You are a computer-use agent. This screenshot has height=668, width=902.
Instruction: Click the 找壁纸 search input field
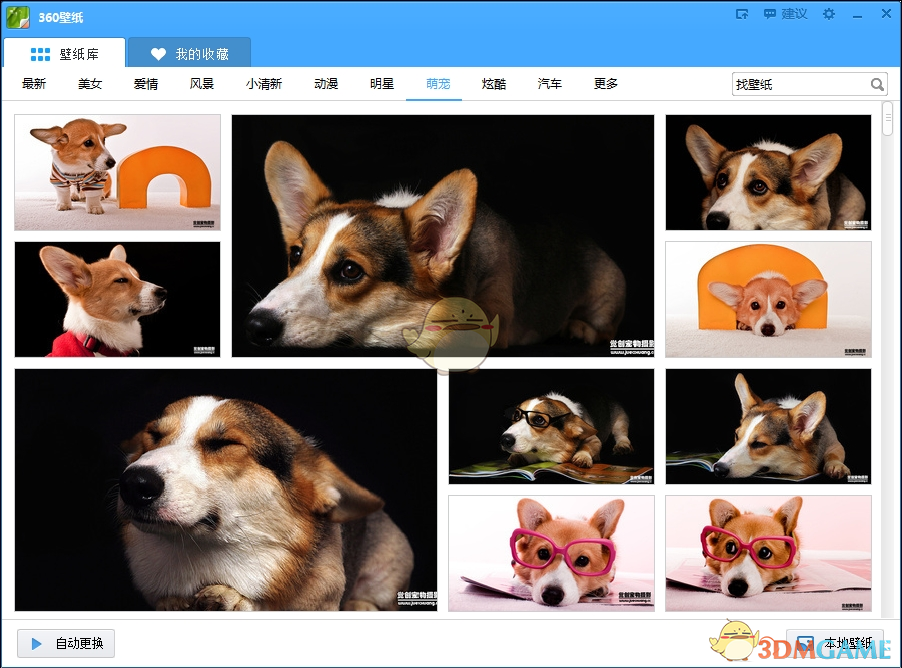[x=799, y=85]
